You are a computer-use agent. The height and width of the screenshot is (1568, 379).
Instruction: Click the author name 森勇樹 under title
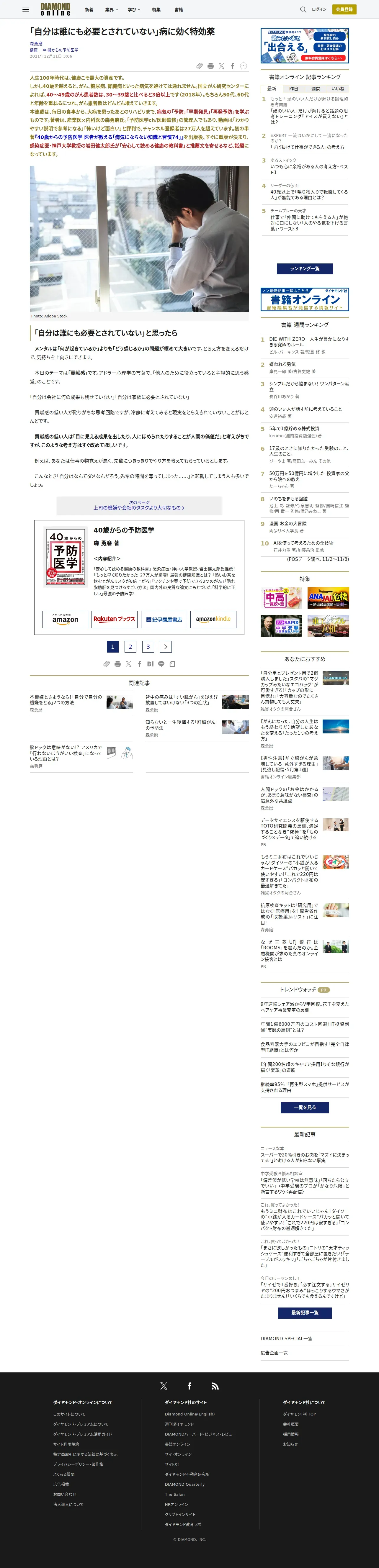click(x=36, y=44)
